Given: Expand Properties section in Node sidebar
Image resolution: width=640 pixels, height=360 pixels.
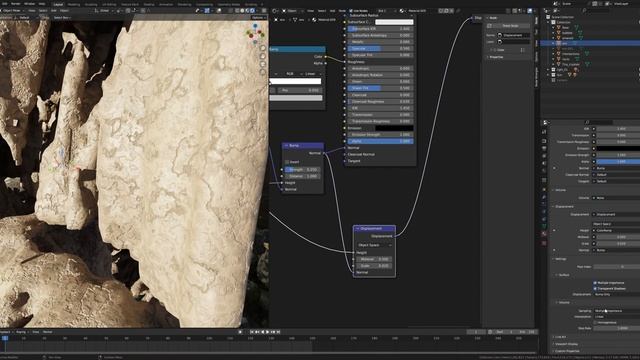Looking at the screenshot, I should point(495,57).
